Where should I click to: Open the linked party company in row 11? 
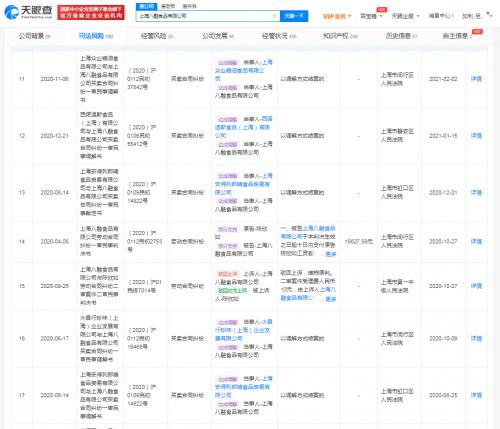243,70
